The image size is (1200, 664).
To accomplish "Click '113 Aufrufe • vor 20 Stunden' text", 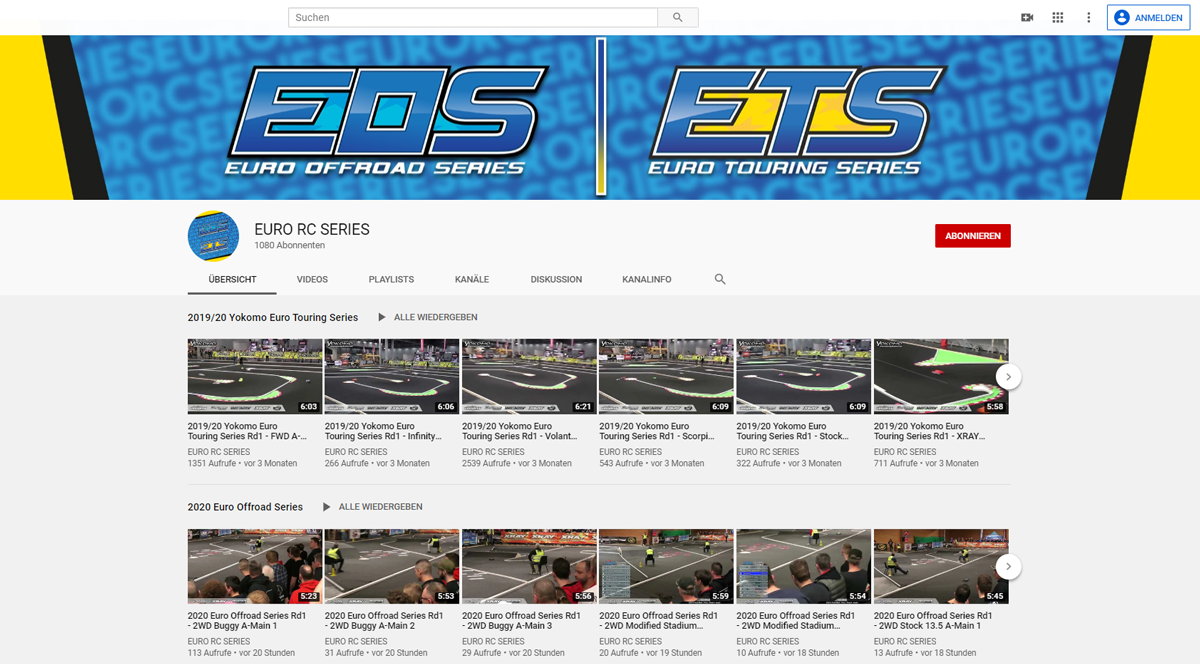I will [239, 653].
